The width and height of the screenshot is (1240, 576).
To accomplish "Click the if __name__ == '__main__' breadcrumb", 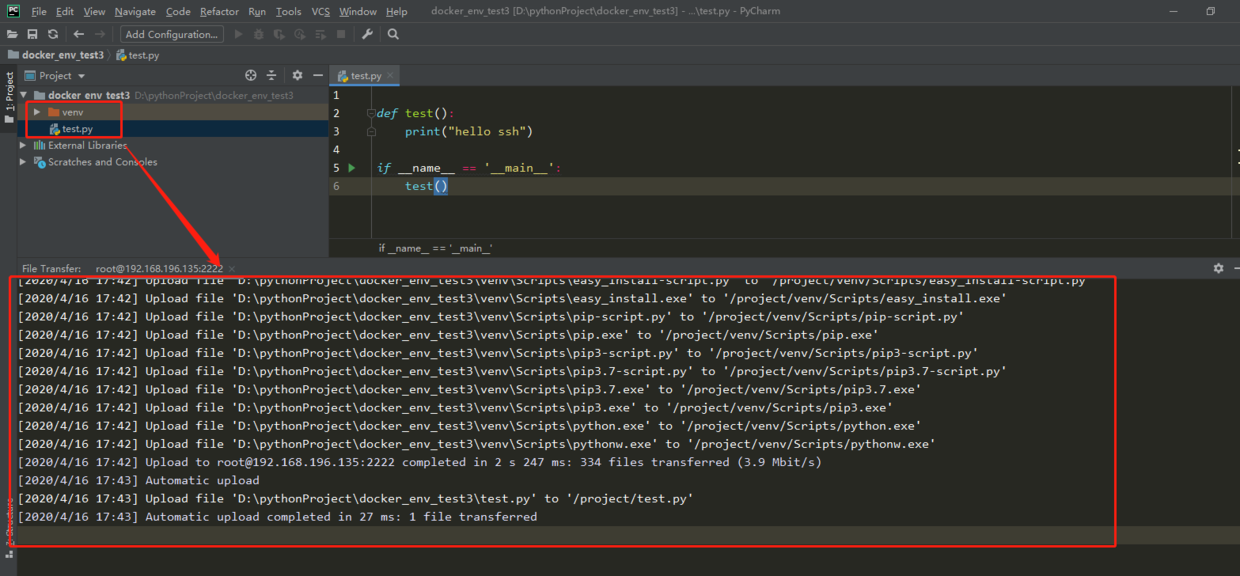I will [x=435, y=248].
